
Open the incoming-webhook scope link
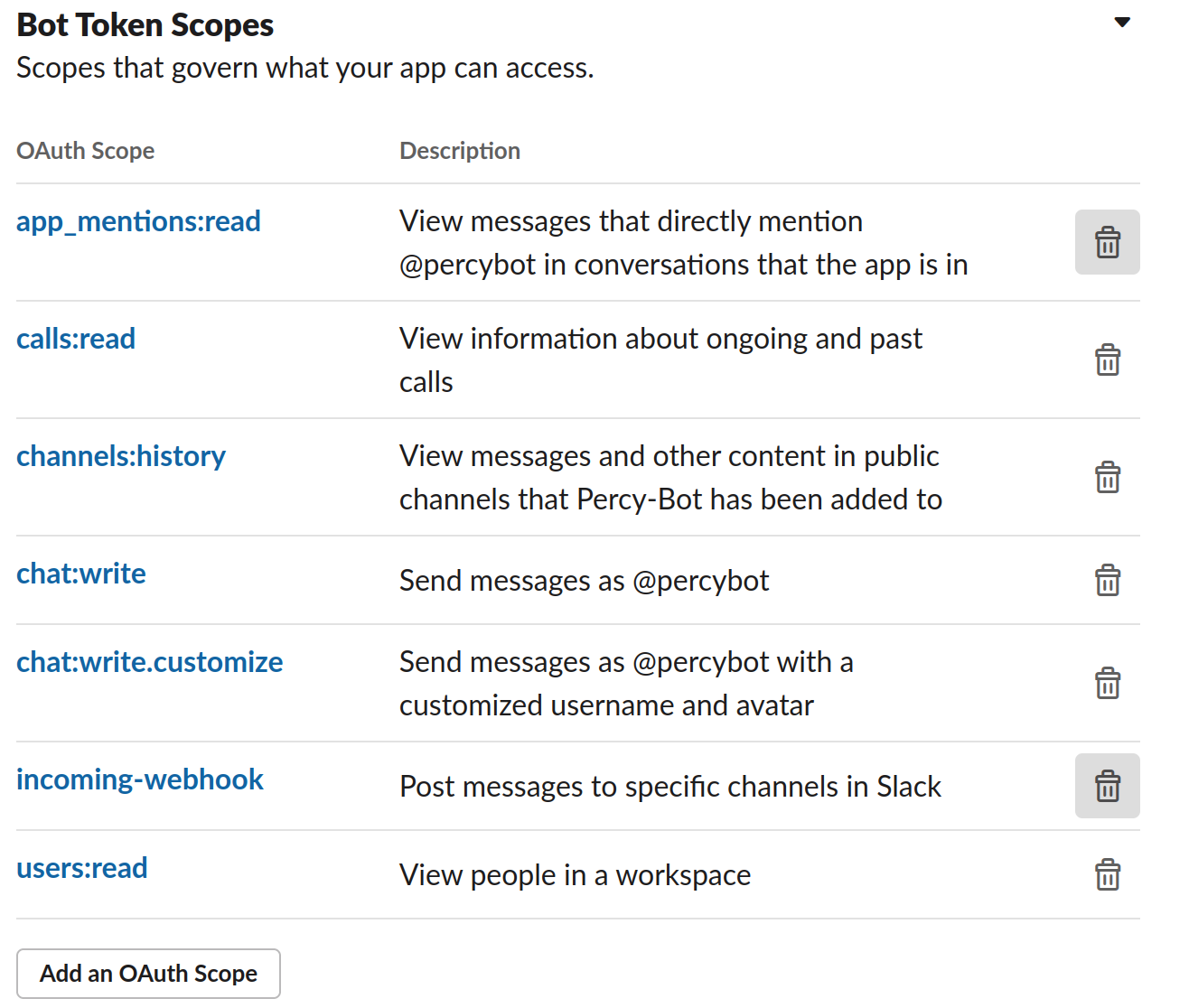(140, 779)
